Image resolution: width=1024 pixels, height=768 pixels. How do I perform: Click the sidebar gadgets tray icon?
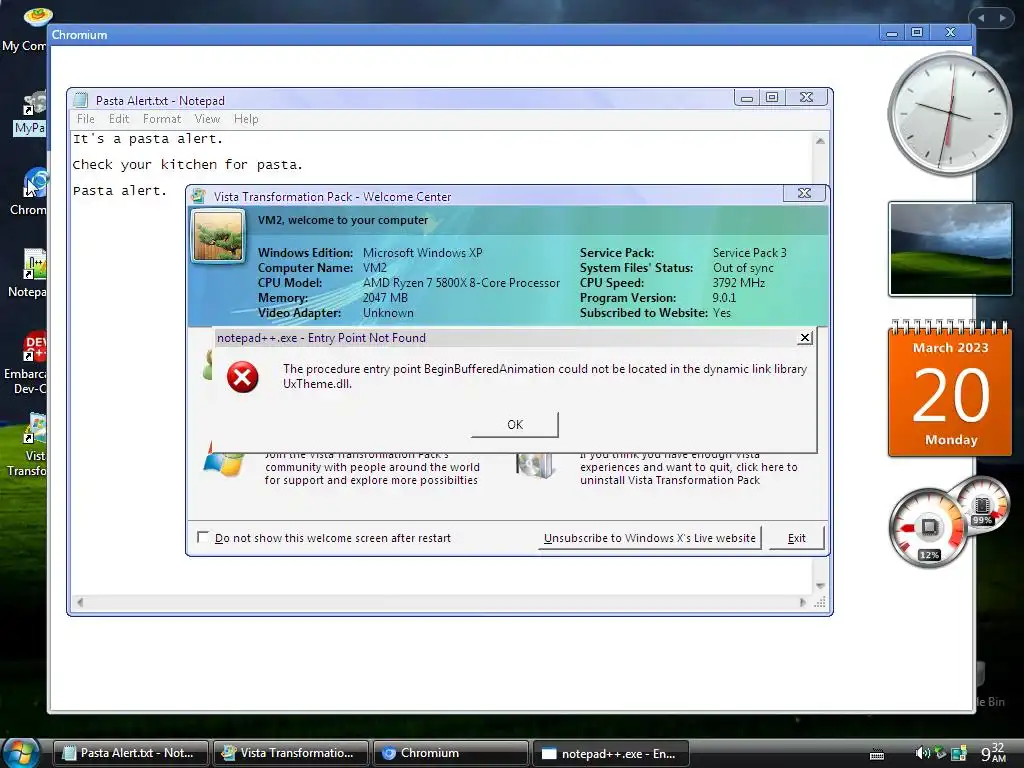[959, 754]
